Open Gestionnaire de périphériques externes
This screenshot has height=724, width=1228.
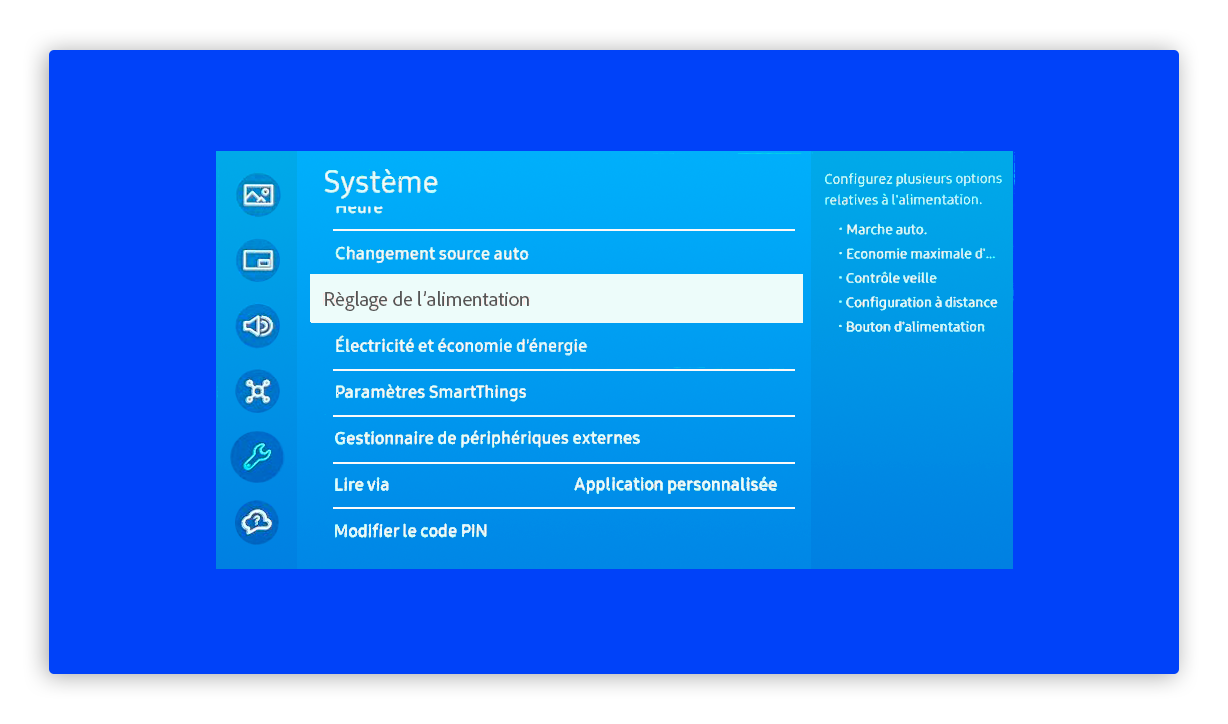[487, 438]
